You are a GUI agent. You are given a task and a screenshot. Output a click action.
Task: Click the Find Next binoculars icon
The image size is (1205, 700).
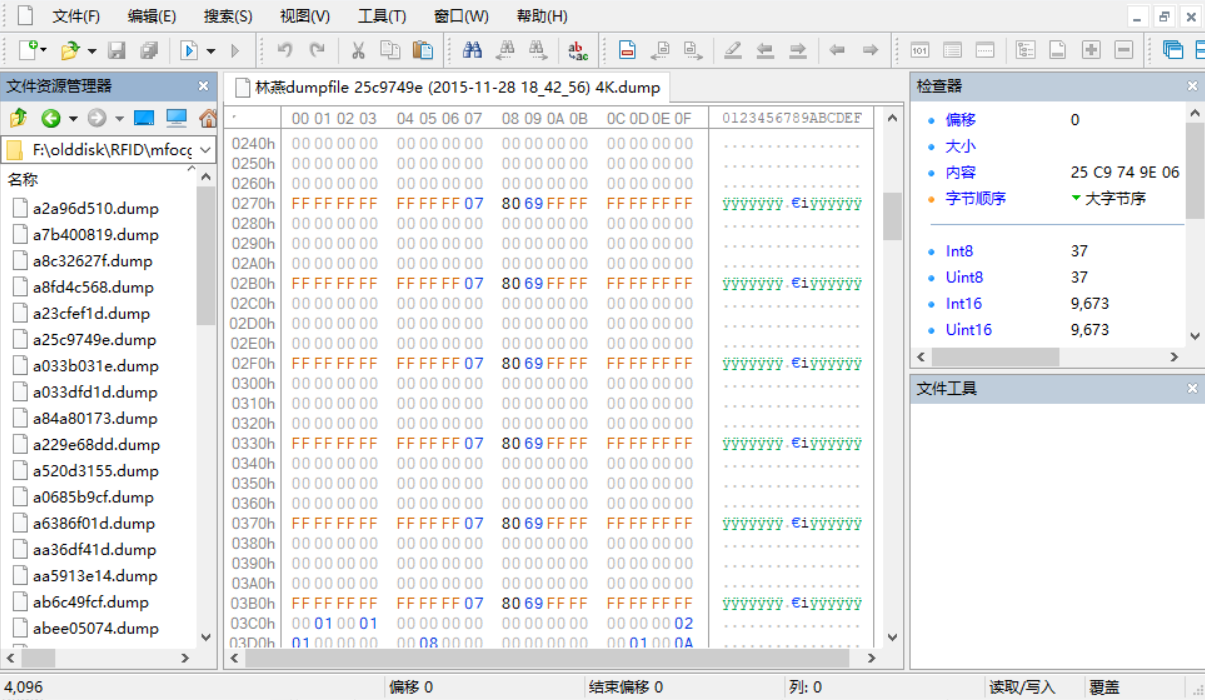538,50
